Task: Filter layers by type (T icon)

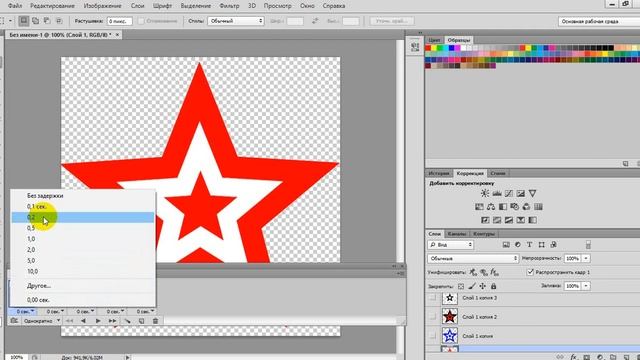Action: tap(529, 244)
